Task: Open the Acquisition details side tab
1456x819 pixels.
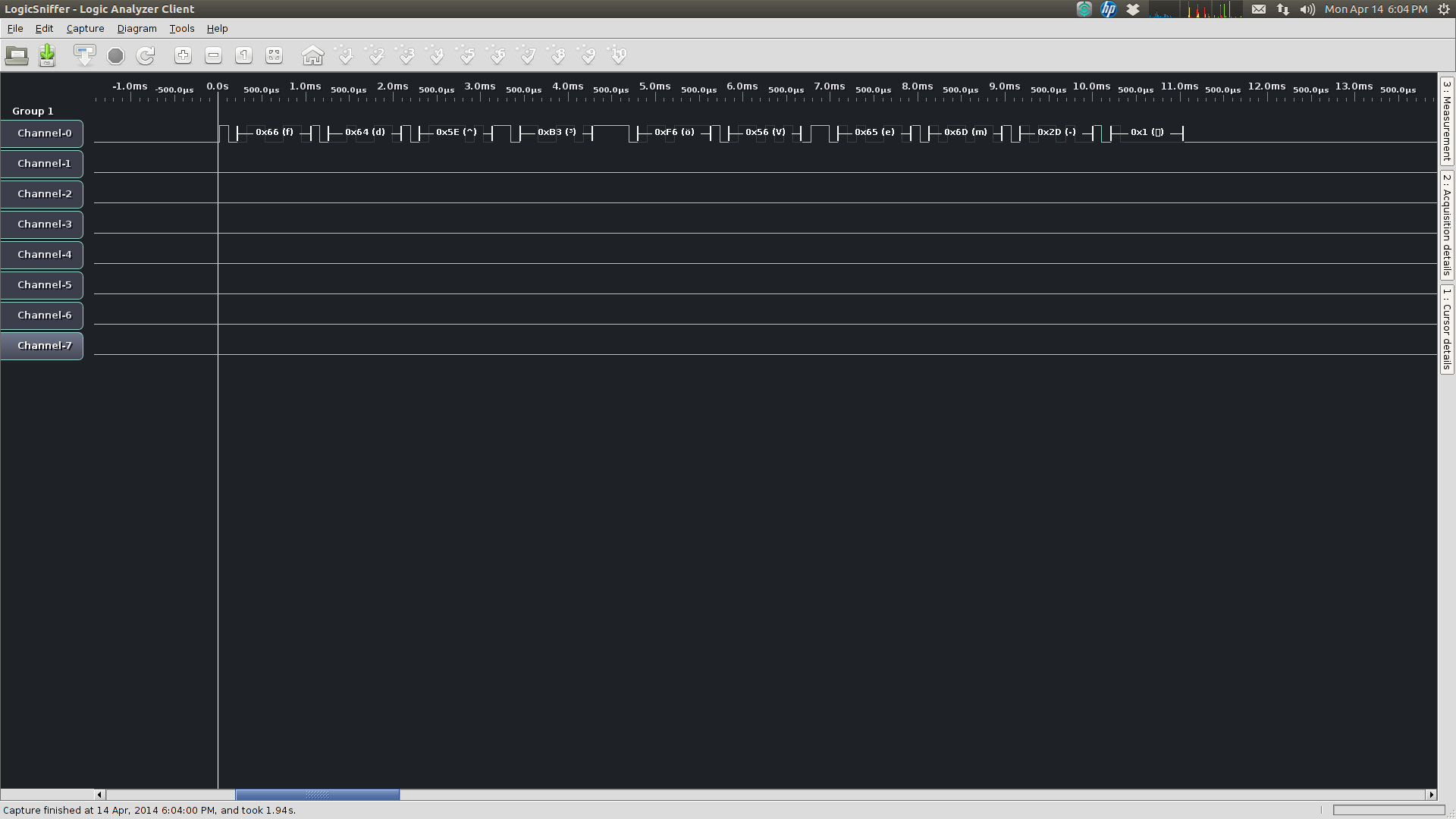Action: [1447, 224]
